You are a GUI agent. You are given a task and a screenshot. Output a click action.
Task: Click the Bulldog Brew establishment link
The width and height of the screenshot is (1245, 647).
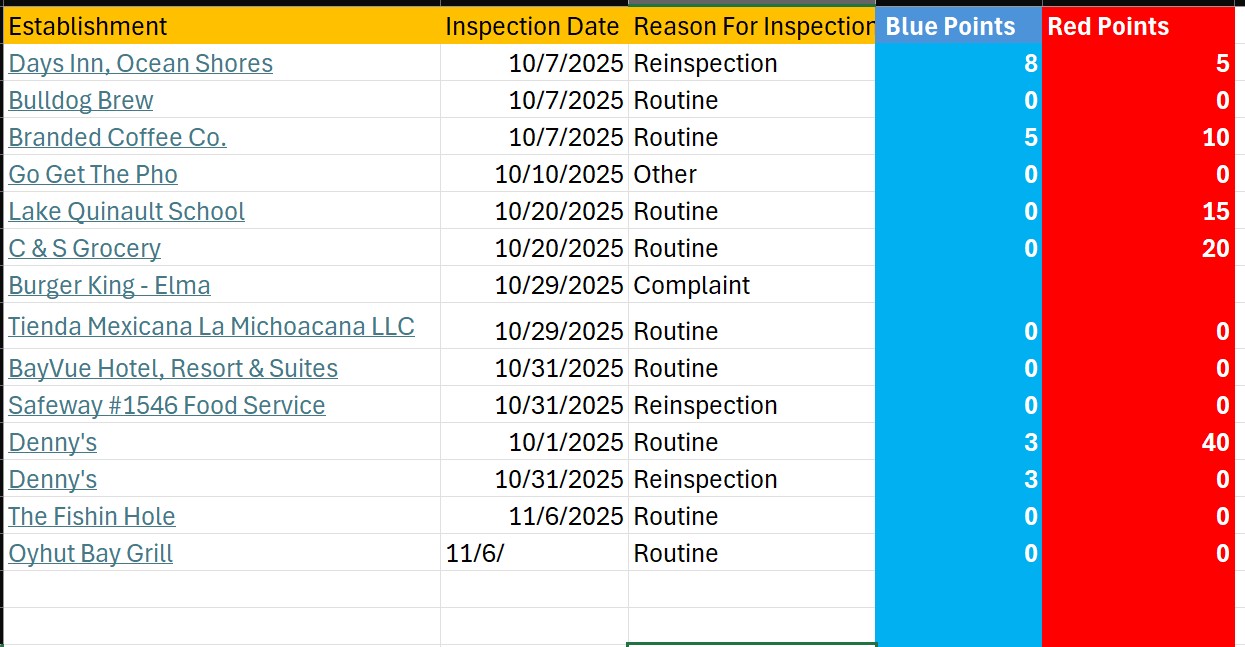tap(81, 101)
